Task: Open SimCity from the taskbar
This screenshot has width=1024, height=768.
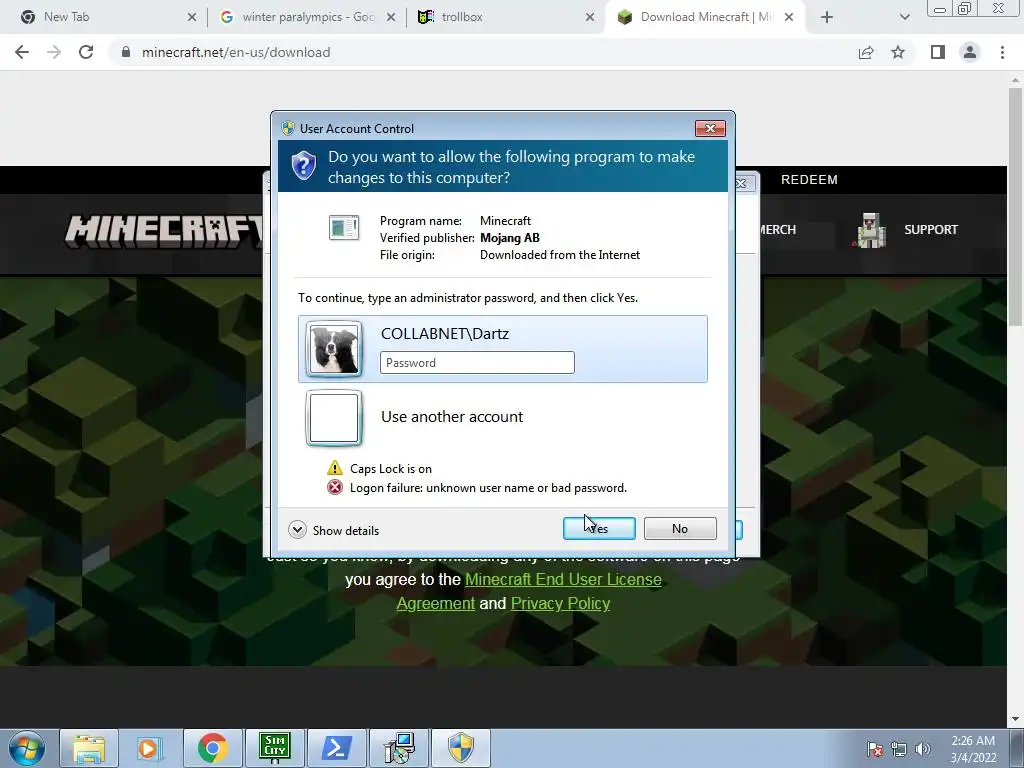Action: [x=274, y=748]
